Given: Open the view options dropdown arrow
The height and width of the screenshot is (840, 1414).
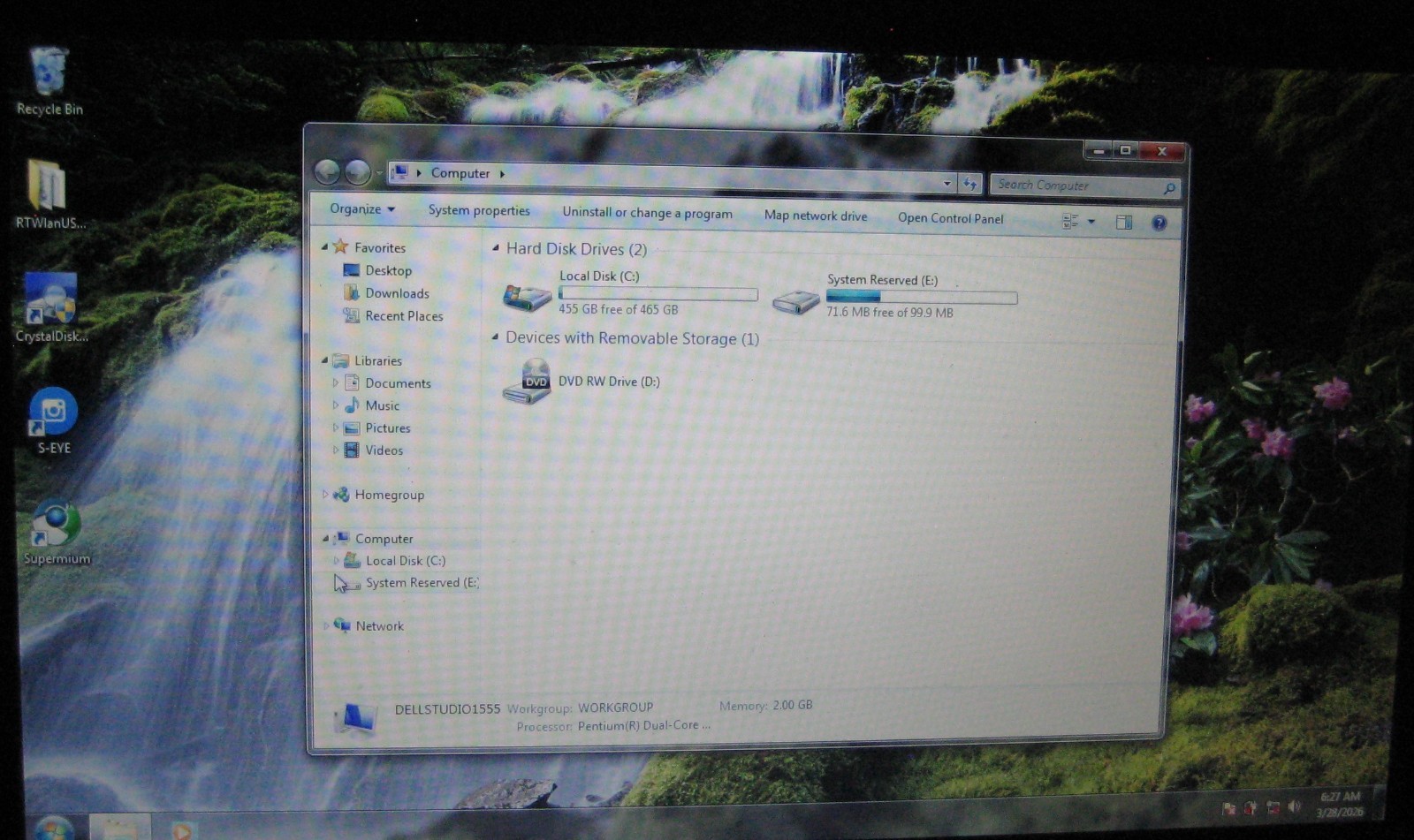Looking at the screenshot, I should click(x=1091, y=222).
